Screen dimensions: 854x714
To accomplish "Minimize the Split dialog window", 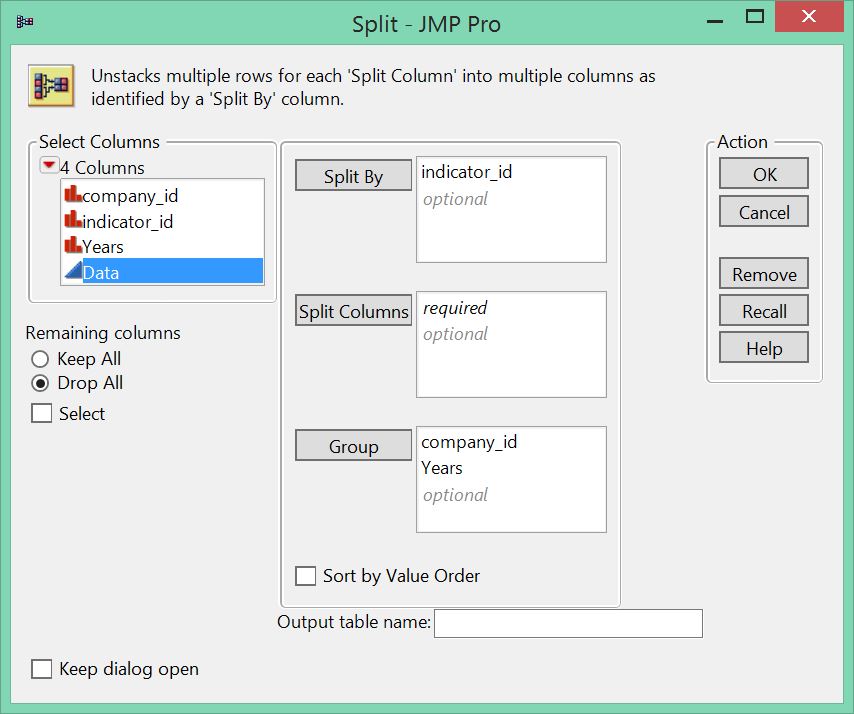I will (x=715, y=21).
